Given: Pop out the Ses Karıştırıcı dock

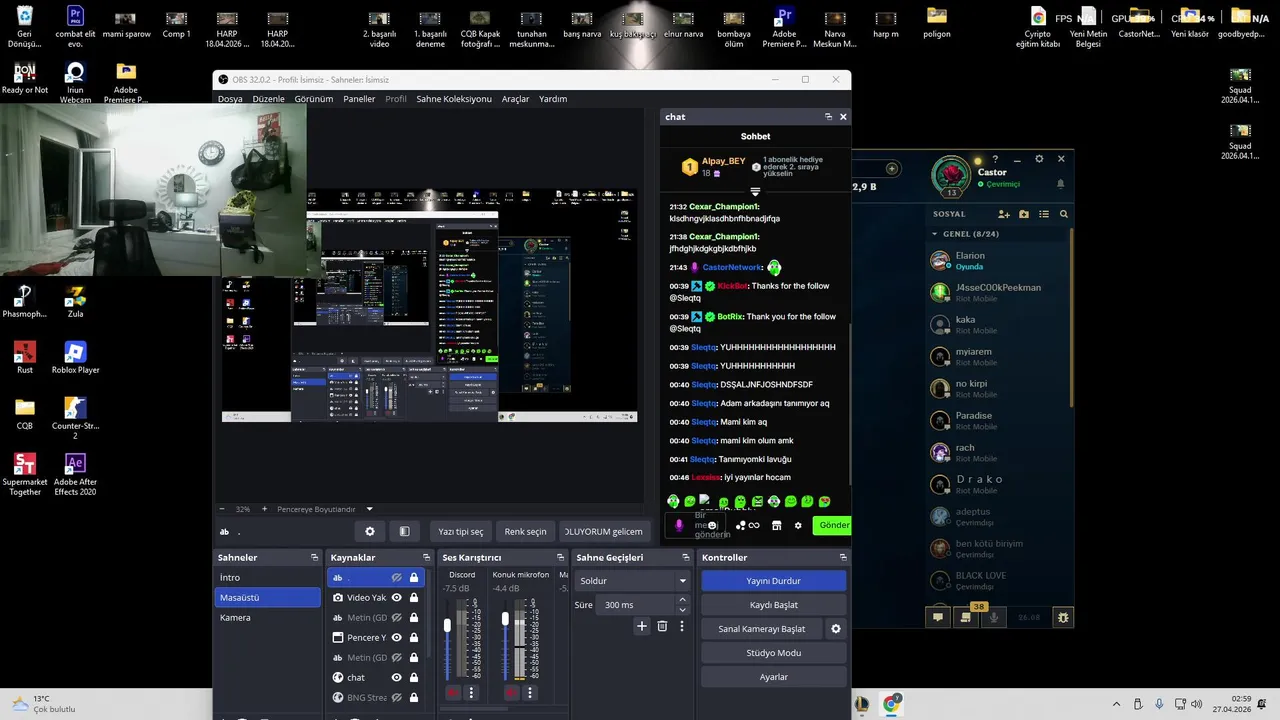Looking at the screenshot, I should [560, 557].
